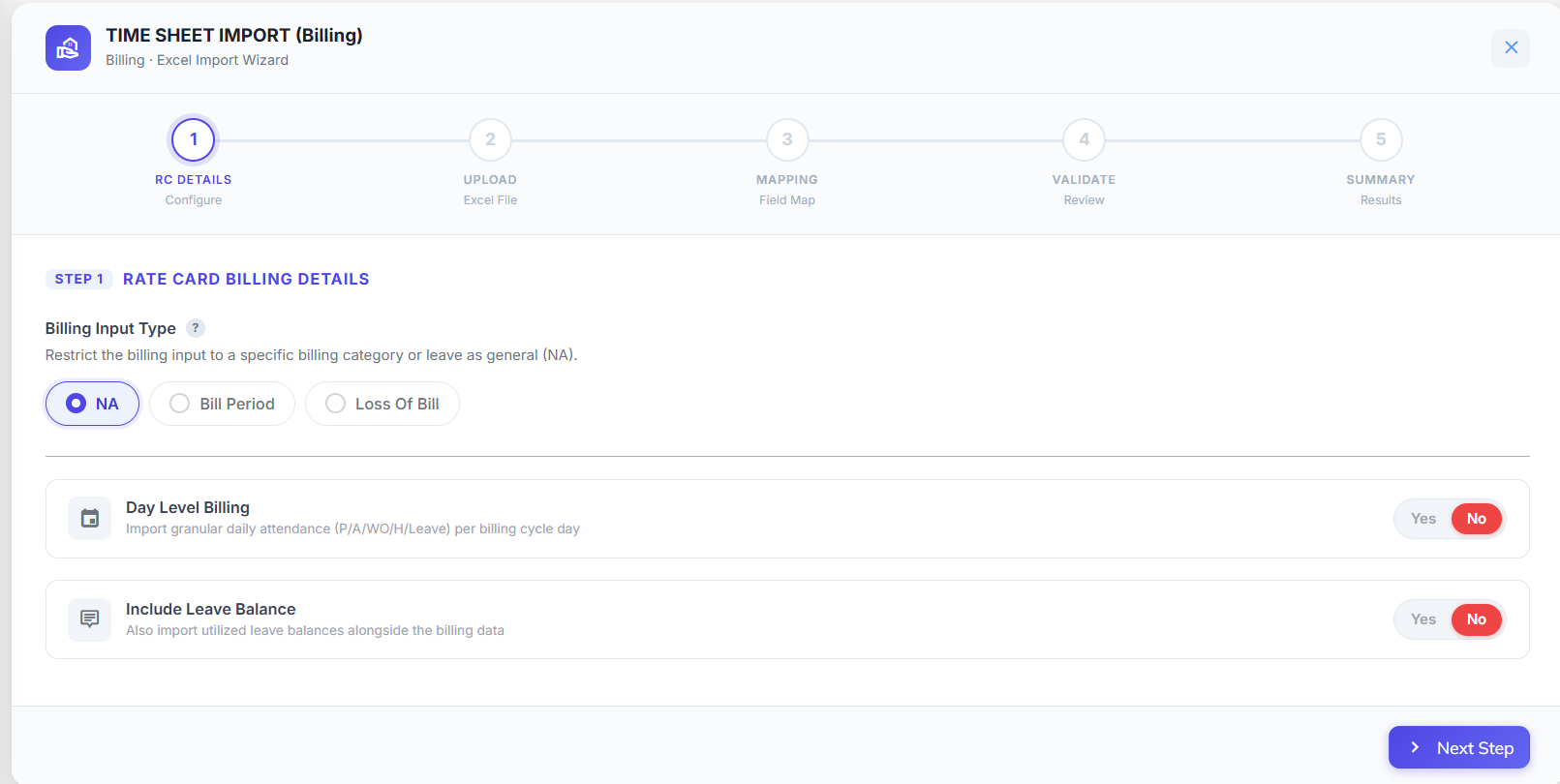Open step 3 Mapping in the stepper
Image resolution: width=1560 pixels, height=784 pixels.
[x=787, y=139]
